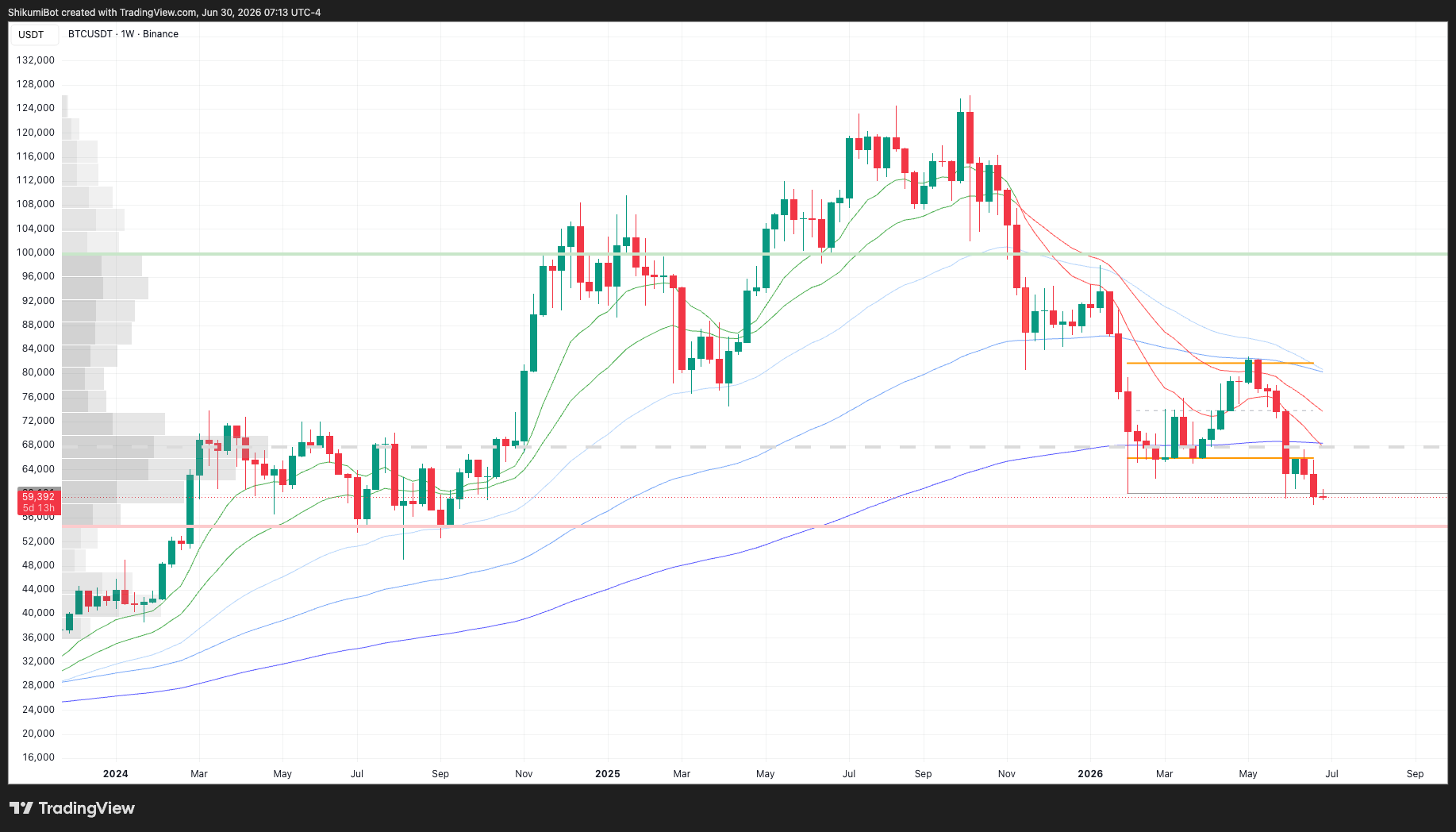Click the 16,000 price axis label
This screenshot has height=832, width=1456.
point(38,757)
